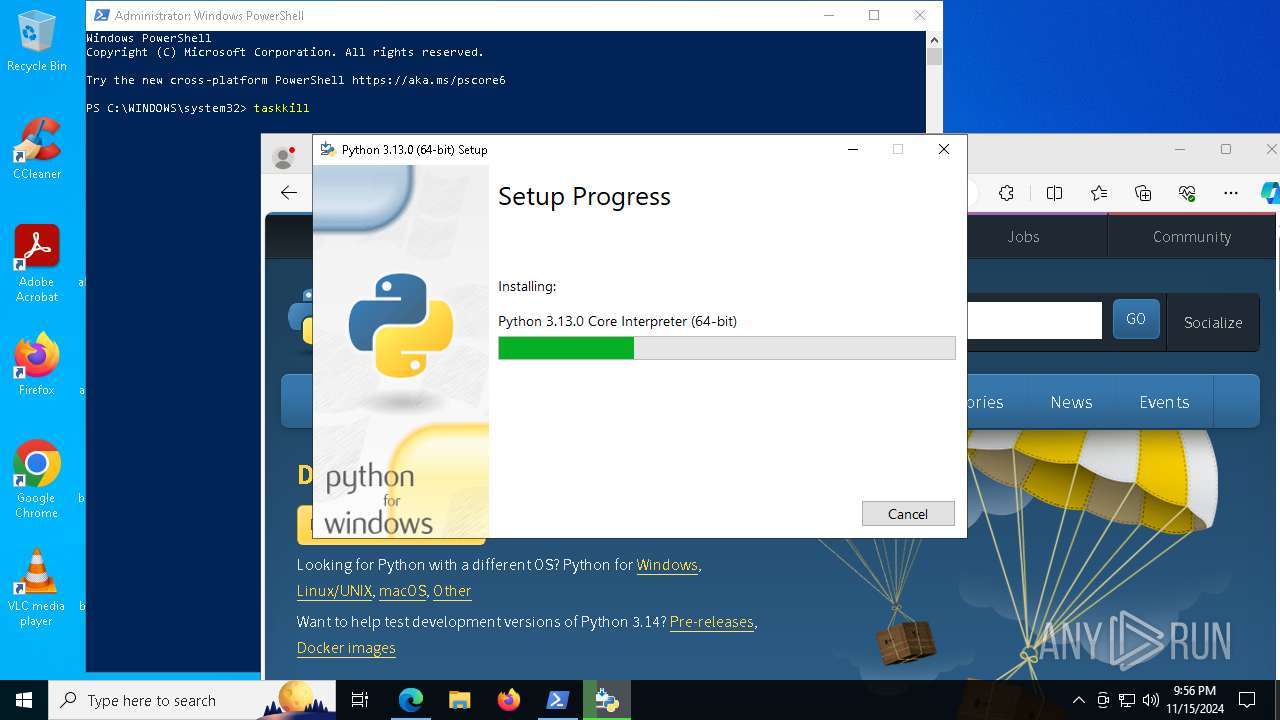The image size is (1280, 720).
Task: Follow the Linux/UNIX download link
Action: 335,591
